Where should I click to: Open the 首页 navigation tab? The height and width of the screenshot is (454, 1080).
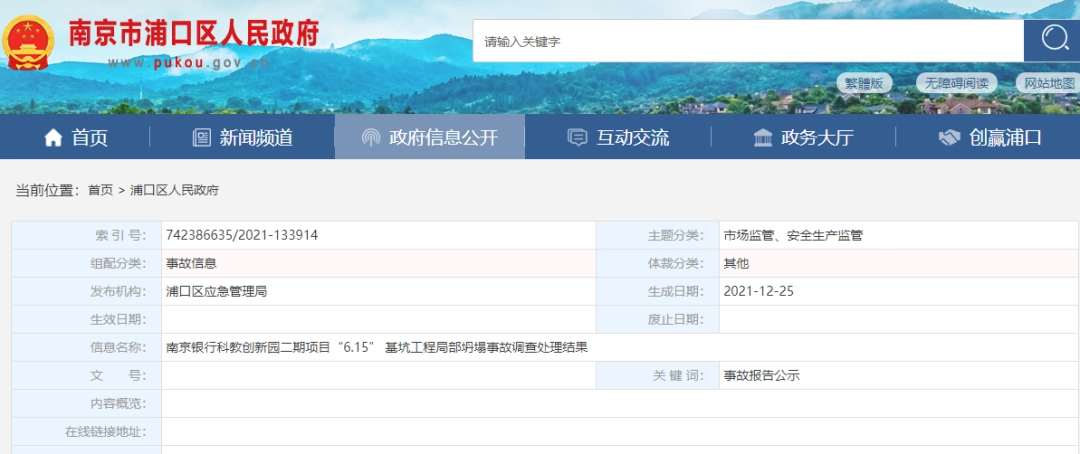click(76, 137)
